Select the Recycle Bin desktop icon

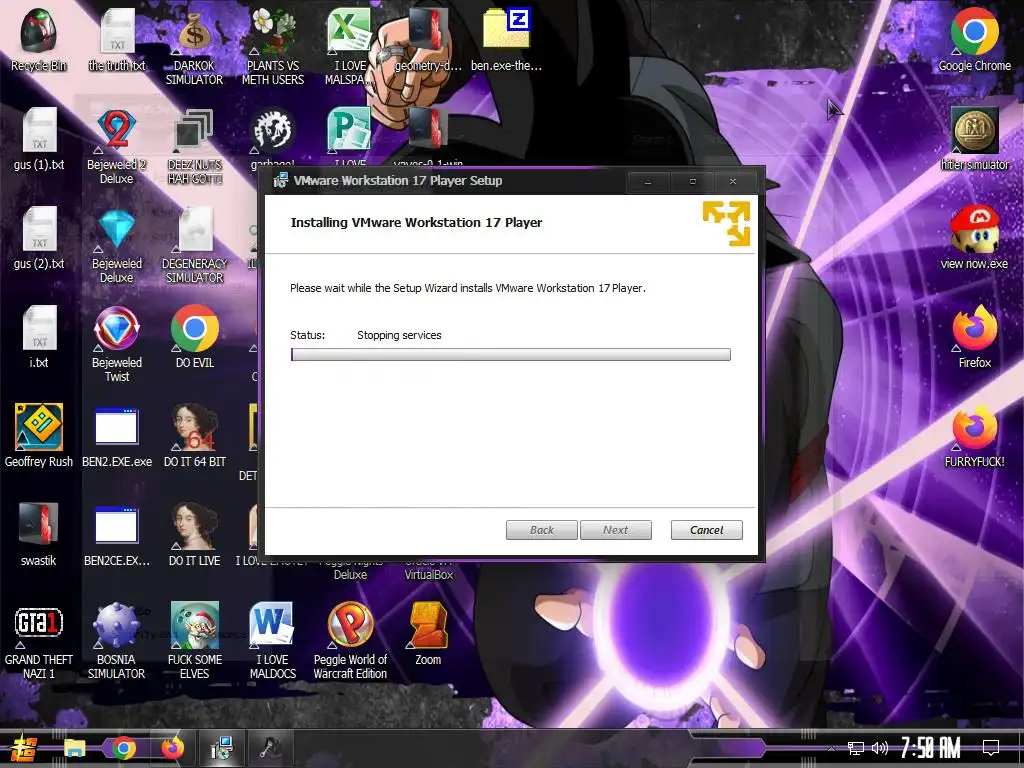(x=39, y=40)
